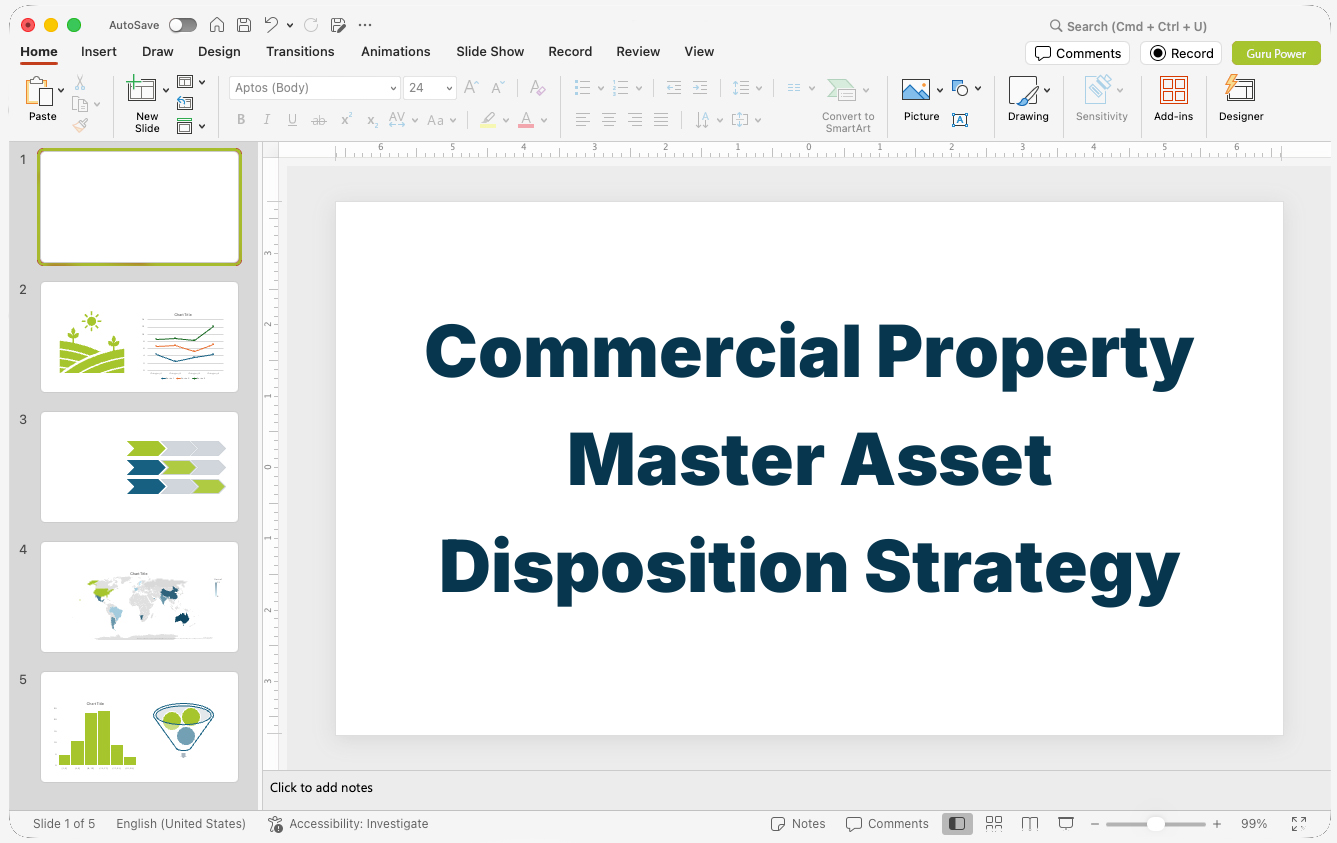1337x843 pixels.
Task: Open the Add-ins gallery
Action: [x=1173, y=99]
